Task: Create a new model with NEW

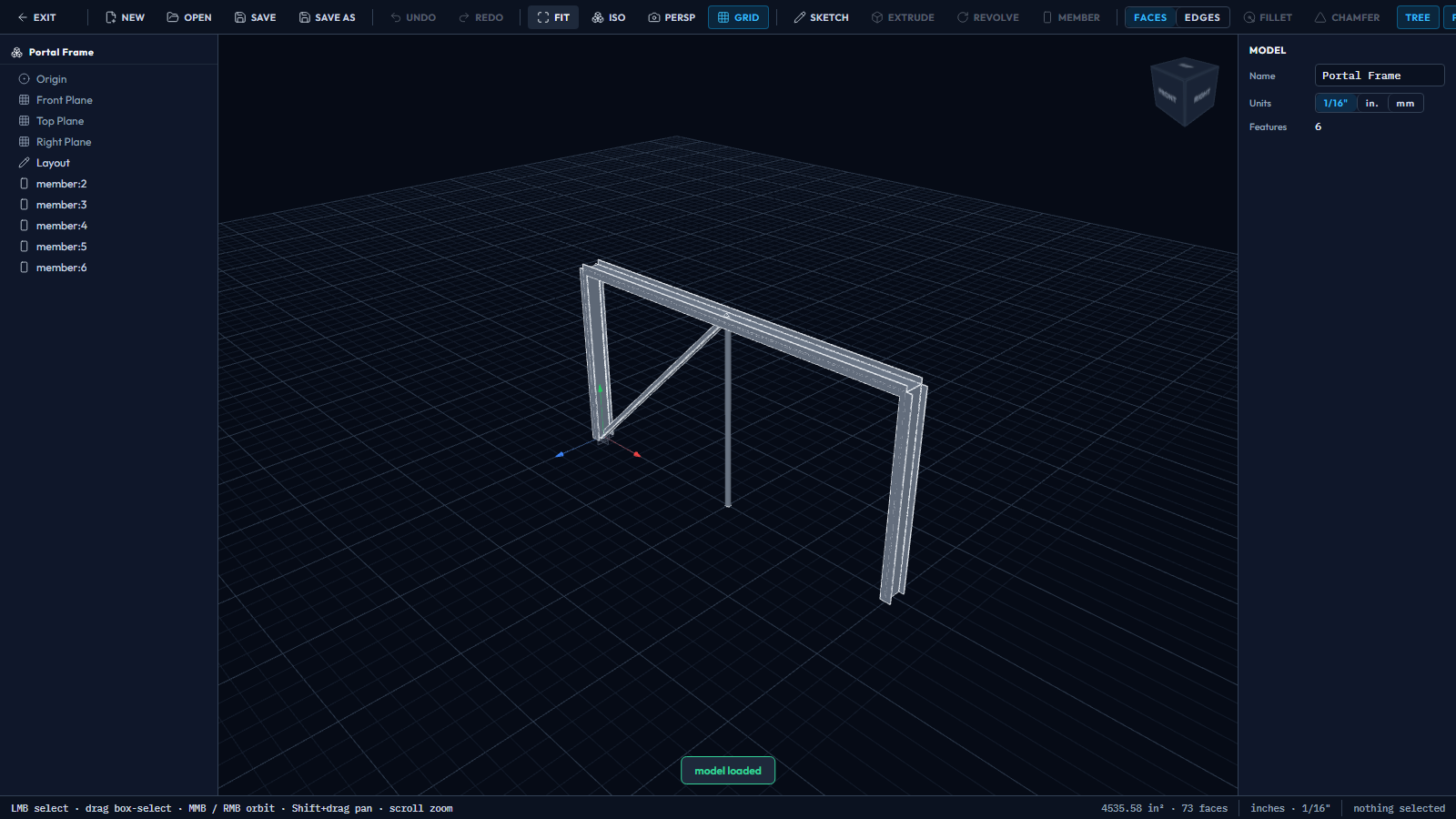Action: coord(125,17)
